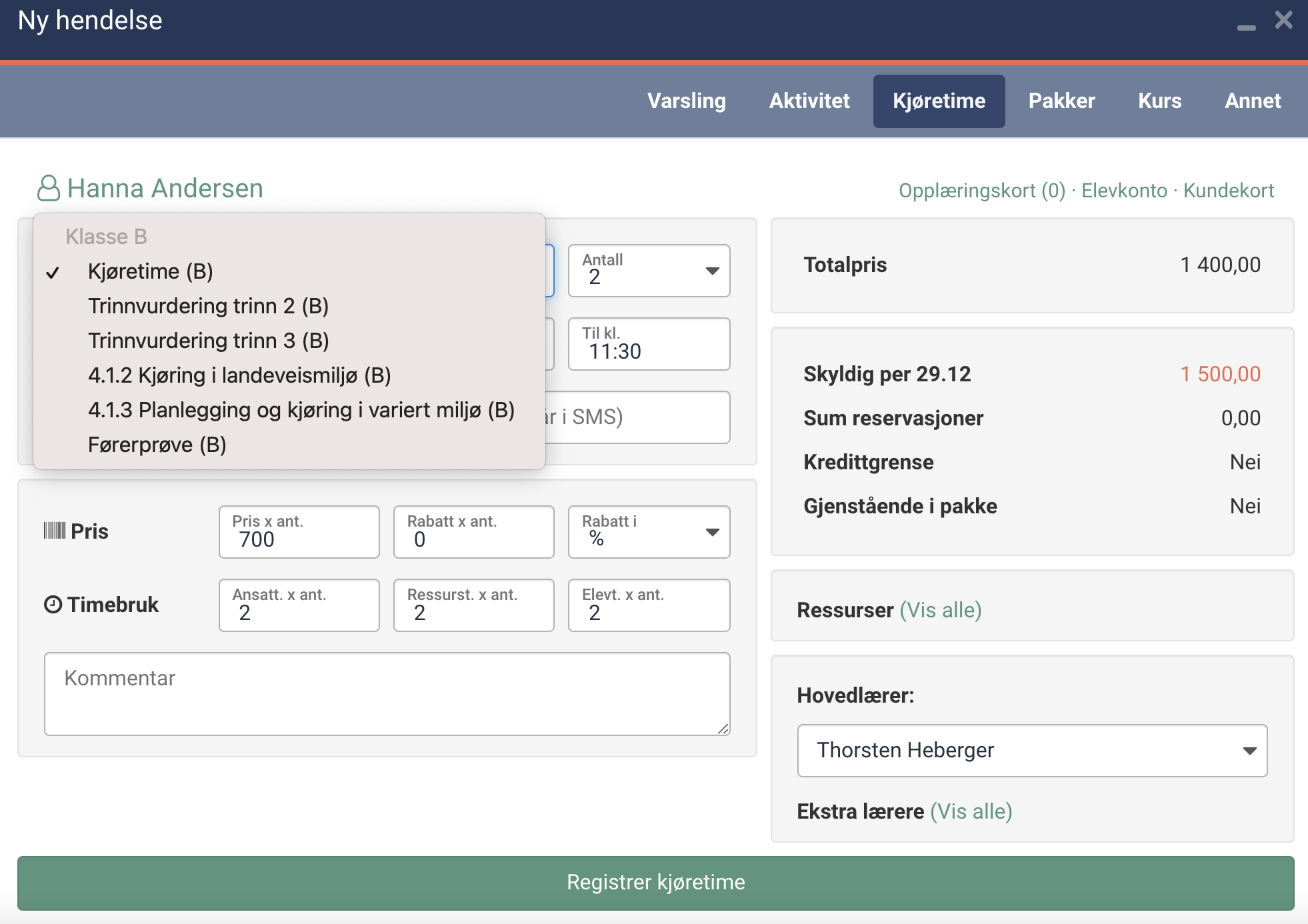Screen dimensions: 1308x924
Task: Click the Skyldig amount 1 500,00
Action: tap(1221, 374)
